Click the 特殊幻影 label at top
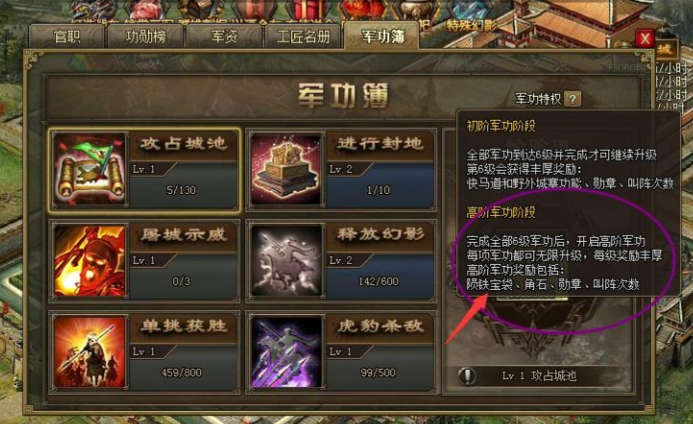Screen dimensions: 693x424 (x=472, y=26)
